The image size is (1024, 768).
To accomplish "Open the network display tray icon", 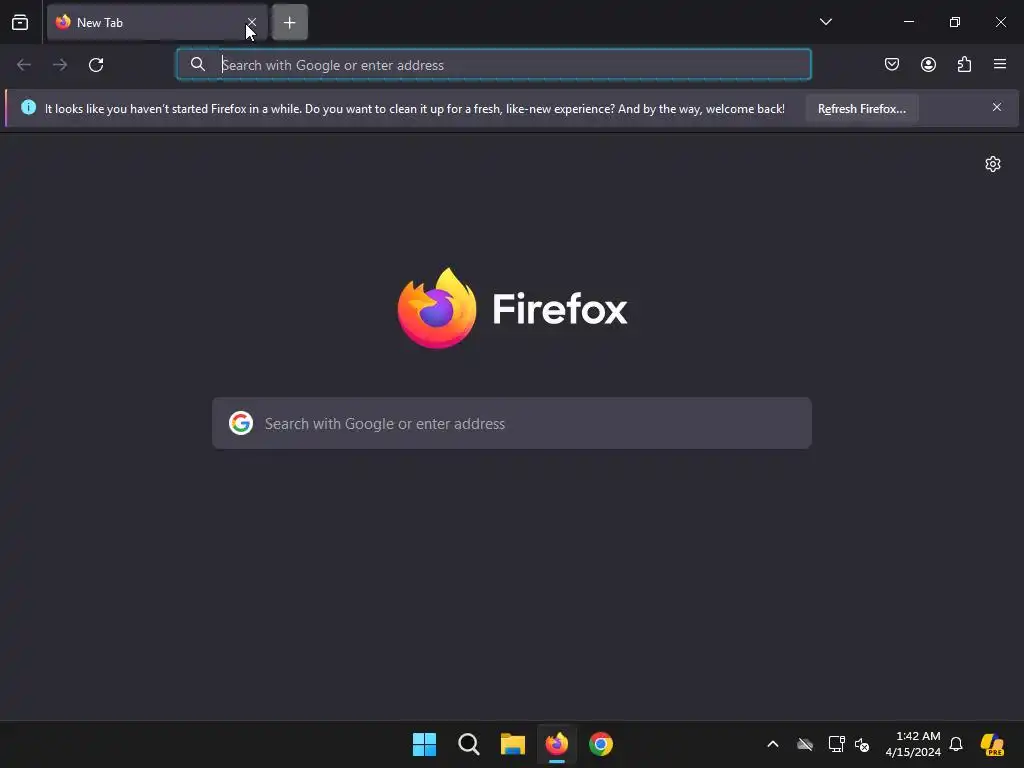I will (836, 744).
